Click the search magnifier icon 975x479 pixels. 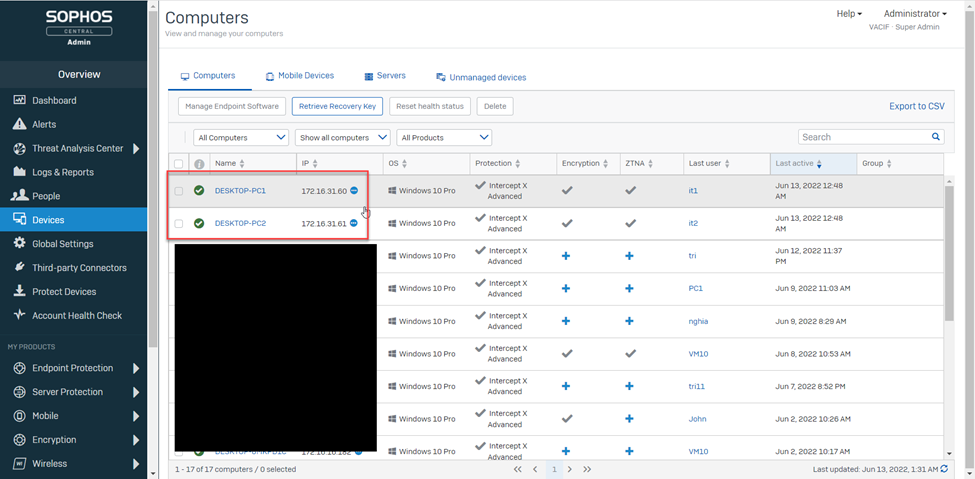coord(935,137)
